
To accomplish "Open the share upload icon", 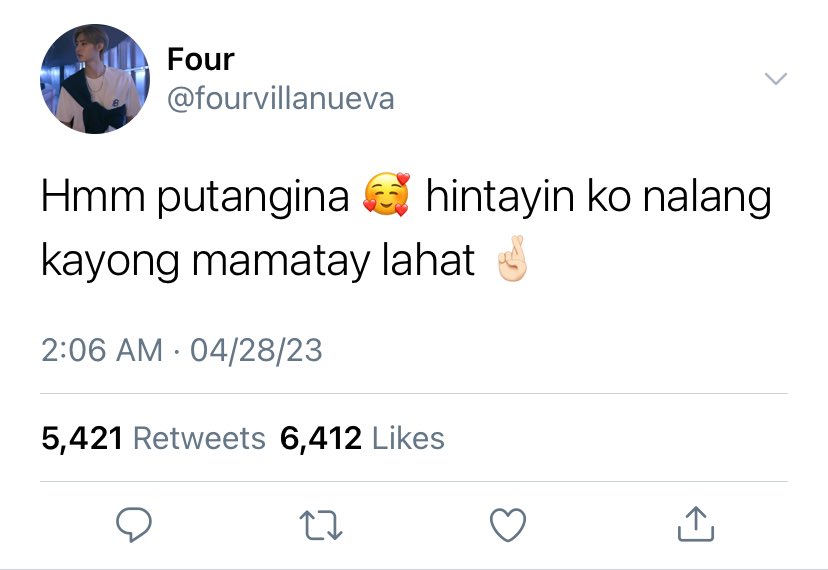I will pos(696,524).
